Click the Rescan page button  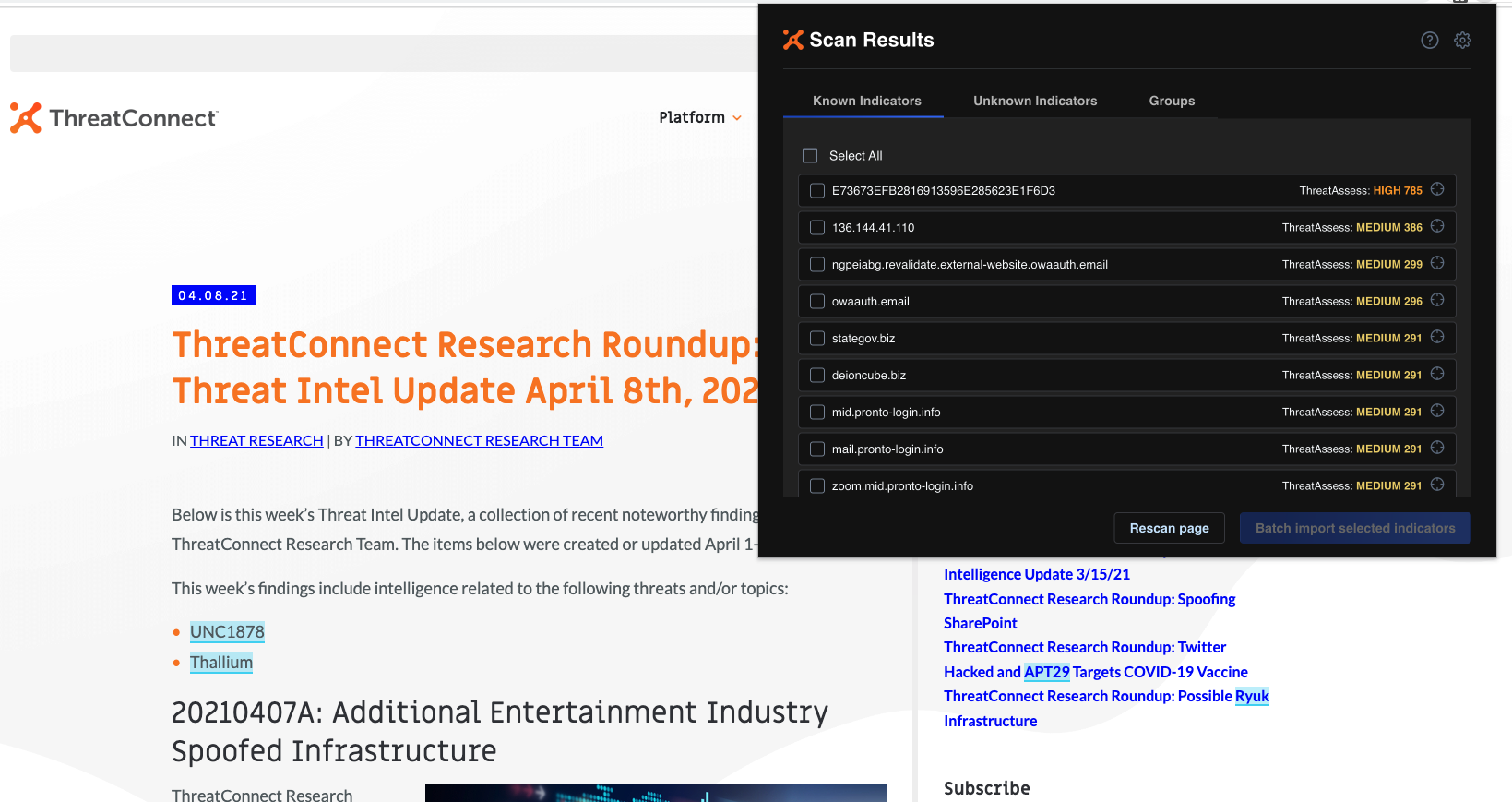(x=1169, y=528)
